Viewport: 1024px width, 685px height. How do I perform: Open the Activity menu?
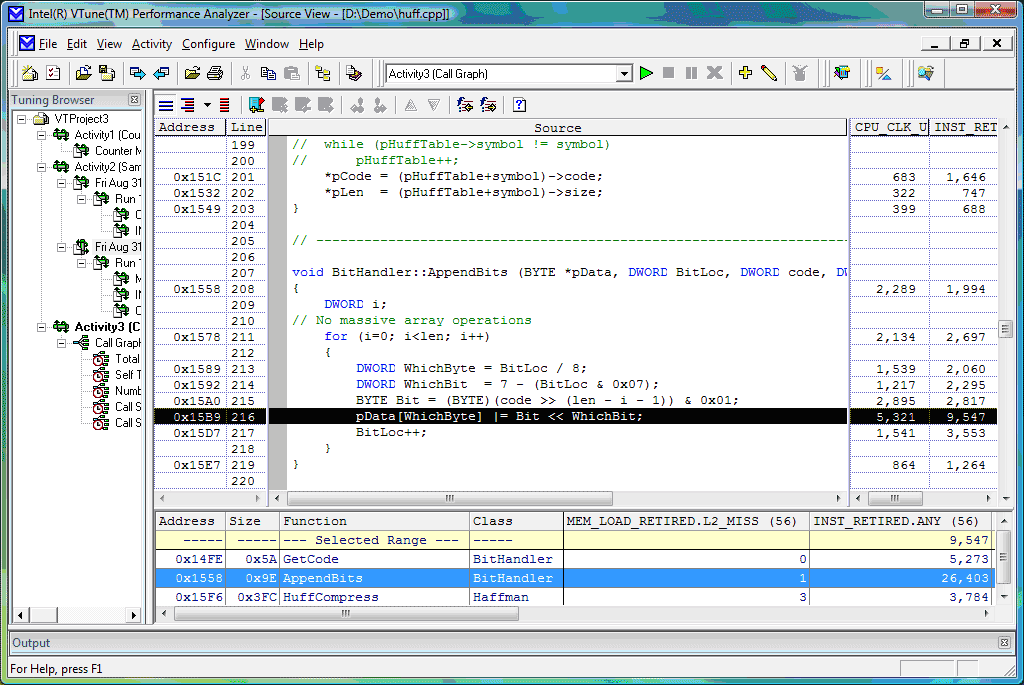coord(152,44)
